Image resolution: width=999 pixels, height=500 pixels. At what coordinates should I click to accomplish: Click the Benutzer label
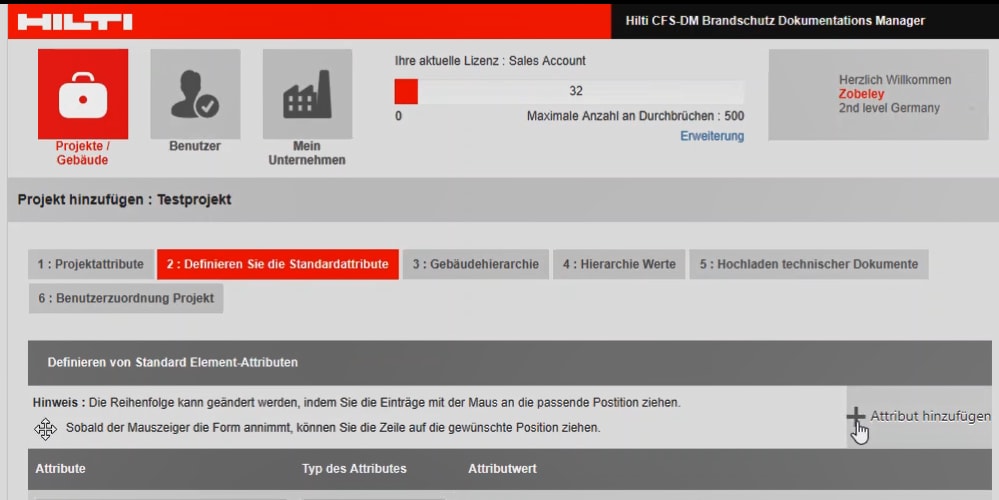click(195, 146)
